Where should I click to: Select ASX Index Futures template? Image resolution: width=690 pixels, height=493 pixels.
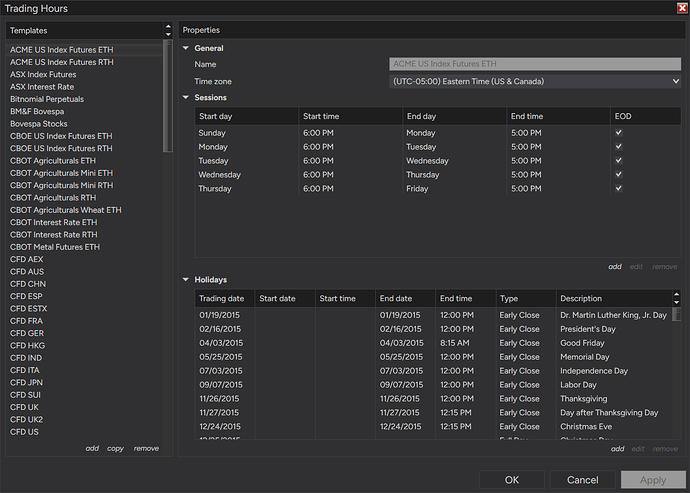pyautogui.click(x=85, y=74)
